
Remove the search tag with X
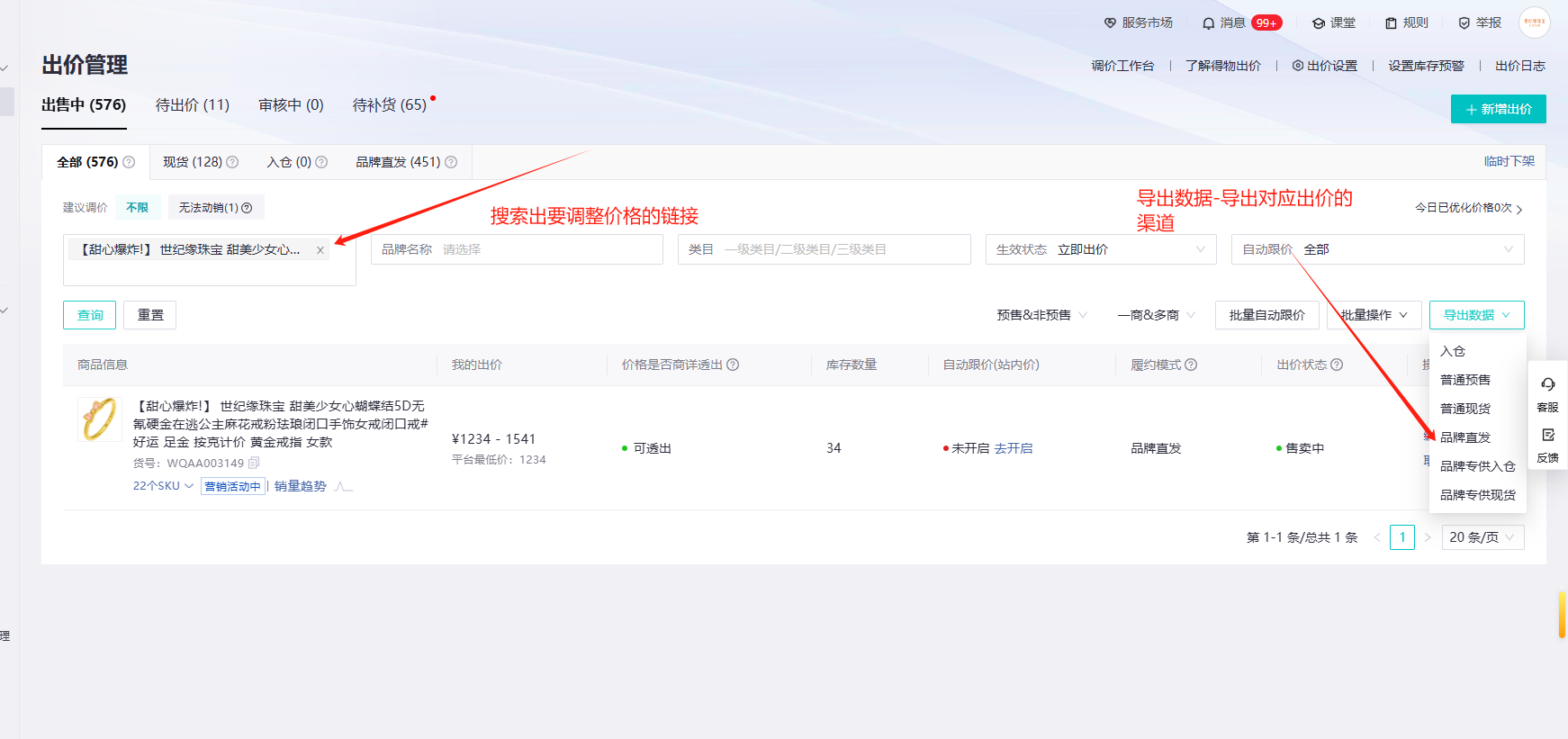320,250
